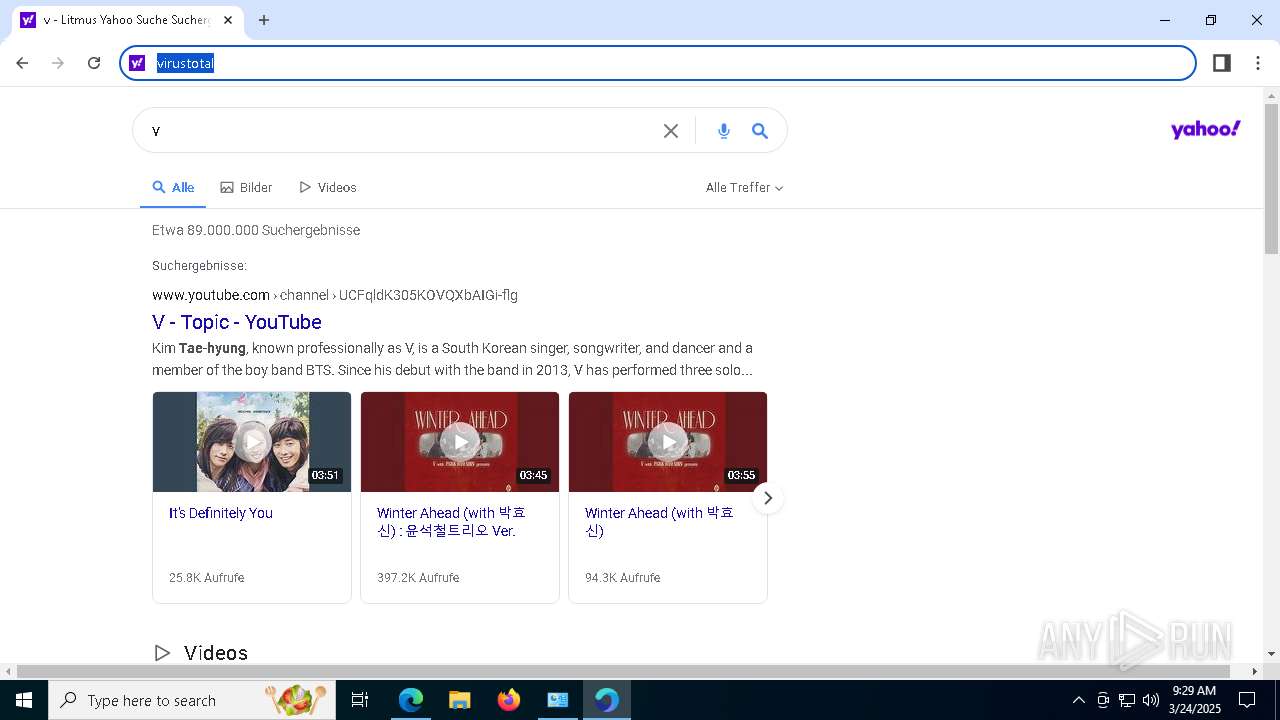Click 25.8K Aufrufe view count
Viewport: 1280px width, 720px height.
point(206,578)
